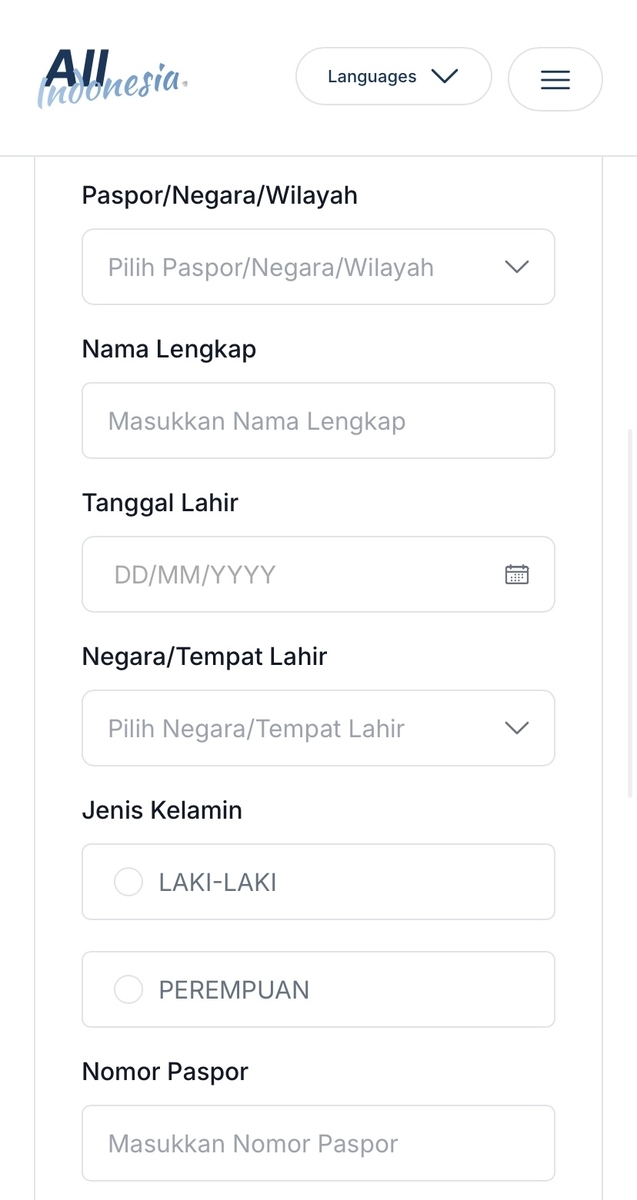The width and height of the screenshot is (637, 1200).
Task: Expand Pilih Negara/Tempat Lahir dropdown
Action: 318,728
